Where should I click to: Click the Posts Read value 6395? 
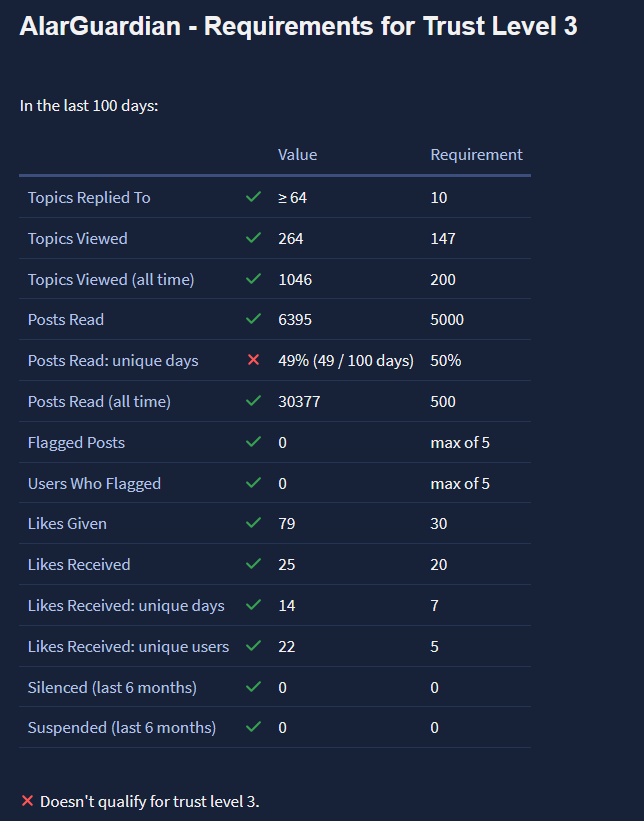coord(295,320)
